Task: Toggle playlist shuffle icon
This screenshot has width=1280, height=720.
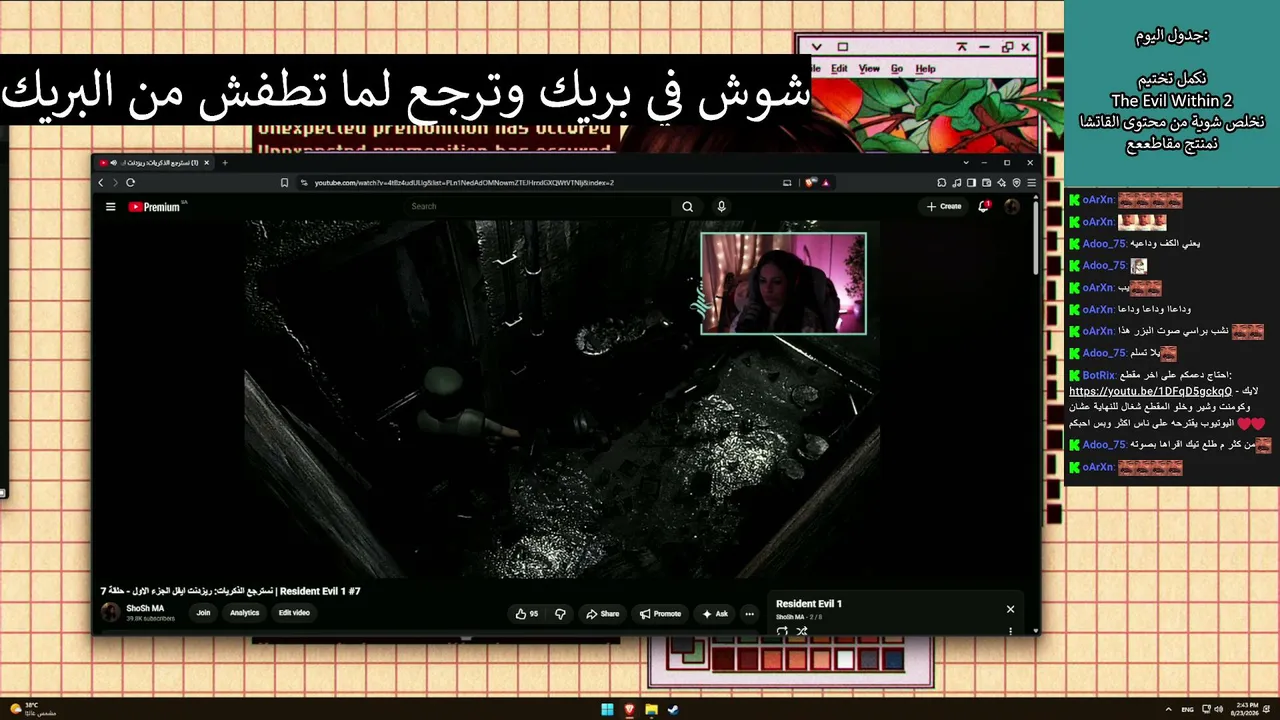Action: (x=802, y=631)
